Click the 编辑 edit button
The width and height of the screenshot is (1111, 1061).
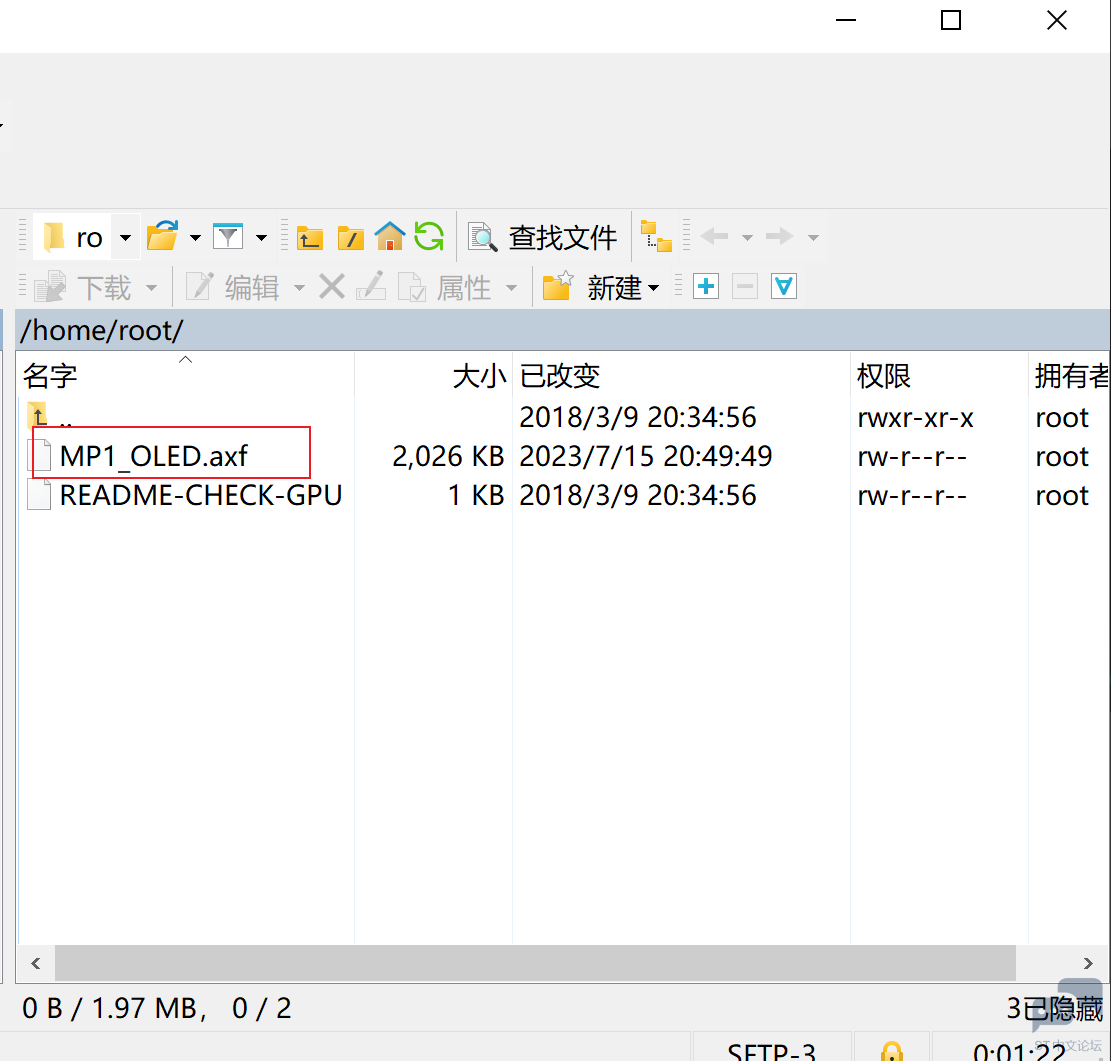pos(233,288)
